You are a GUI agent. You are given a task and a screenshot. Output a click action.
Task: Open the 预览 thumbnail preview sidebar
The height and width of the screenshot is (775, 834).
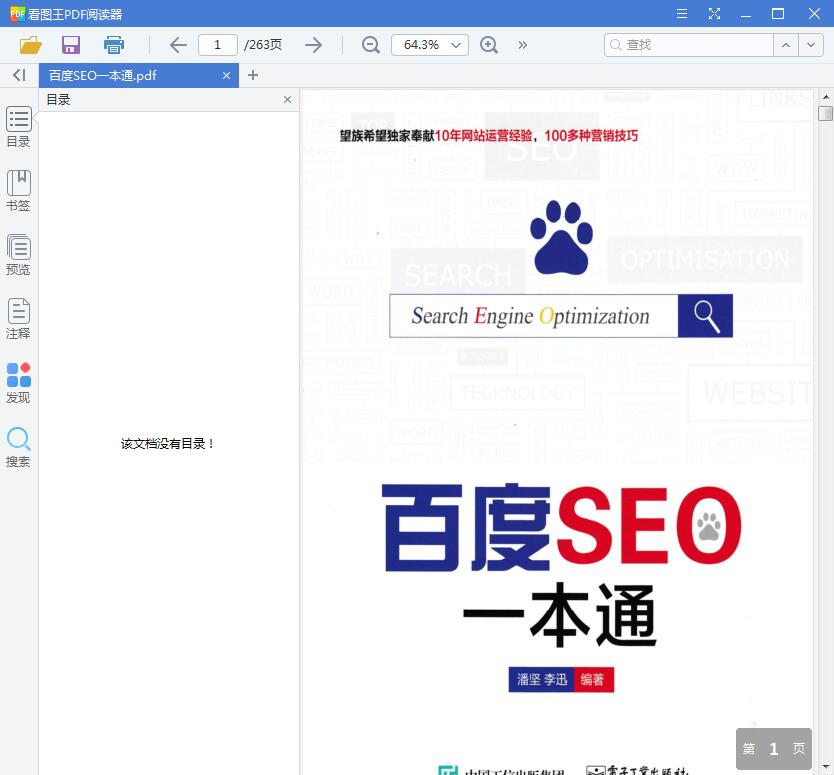19,255
